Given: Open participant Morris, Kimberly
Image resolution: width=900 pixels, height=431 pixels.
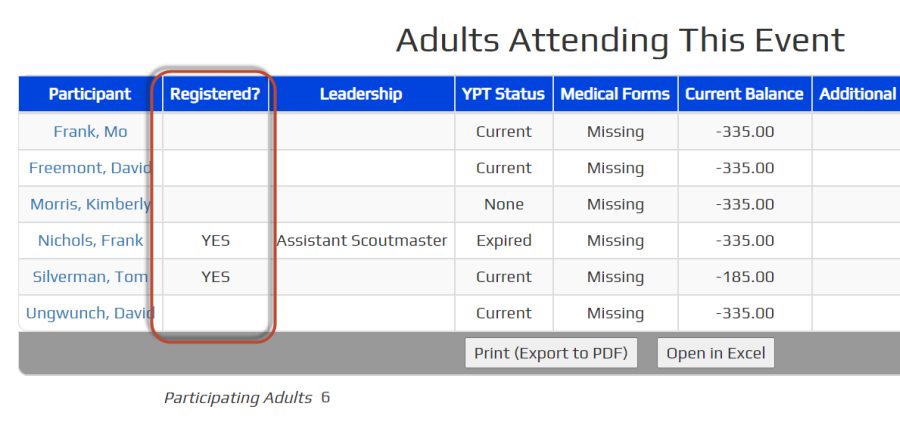Looking at the screenshot, I should pyautogui.click(x=90, y=204).
